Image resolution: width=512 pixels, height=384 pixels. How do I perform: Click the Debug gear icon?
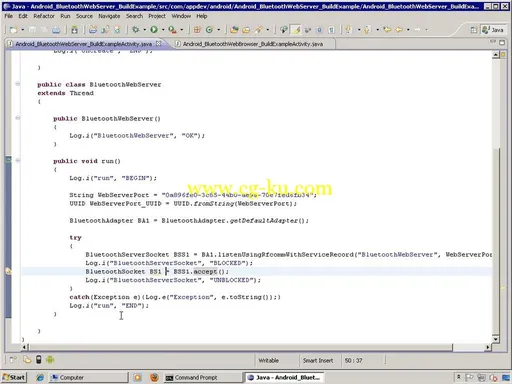pos(135,30)
